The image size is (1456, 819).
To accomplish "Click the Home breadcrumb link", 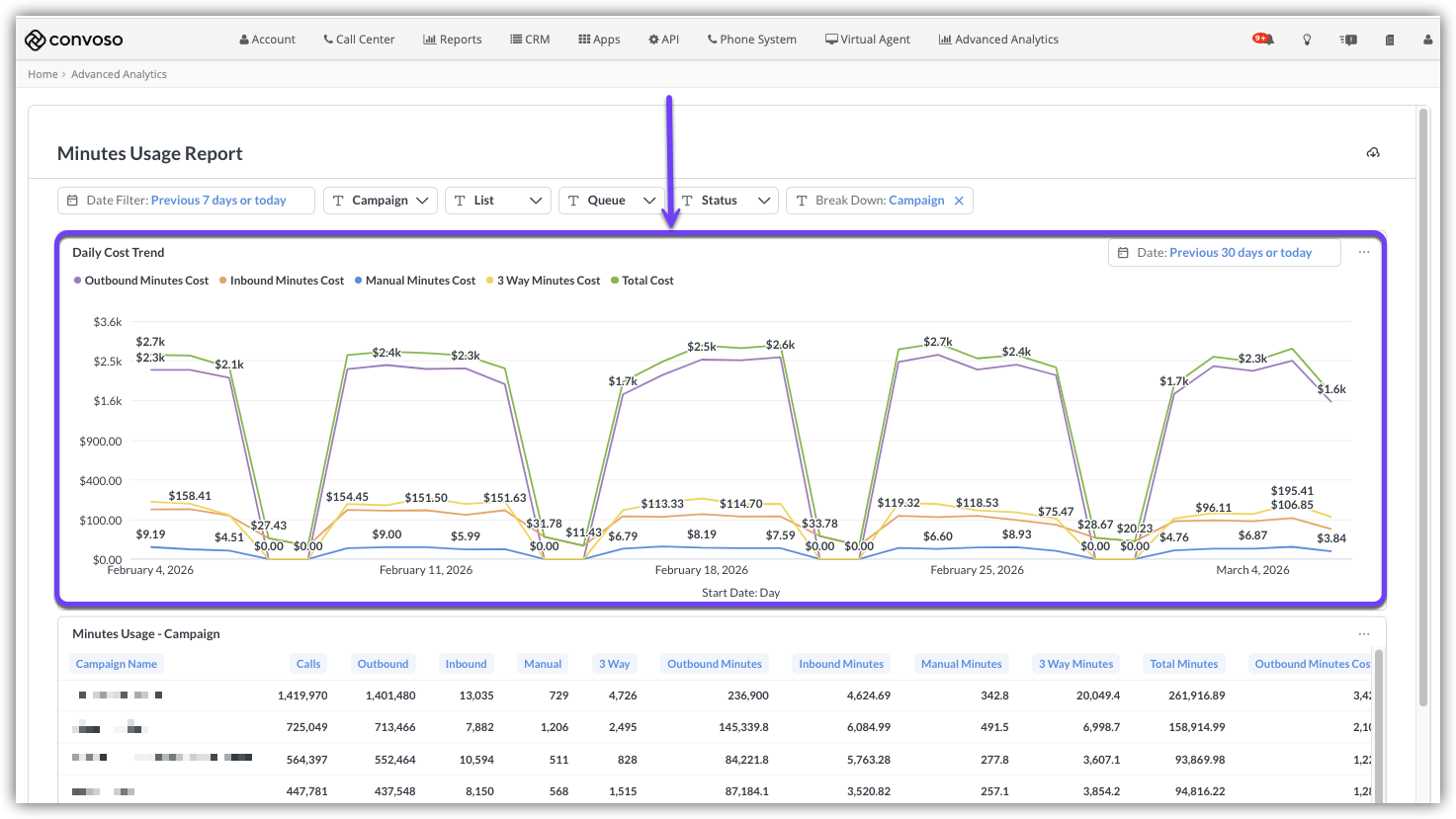I will [x=43, y=74].
